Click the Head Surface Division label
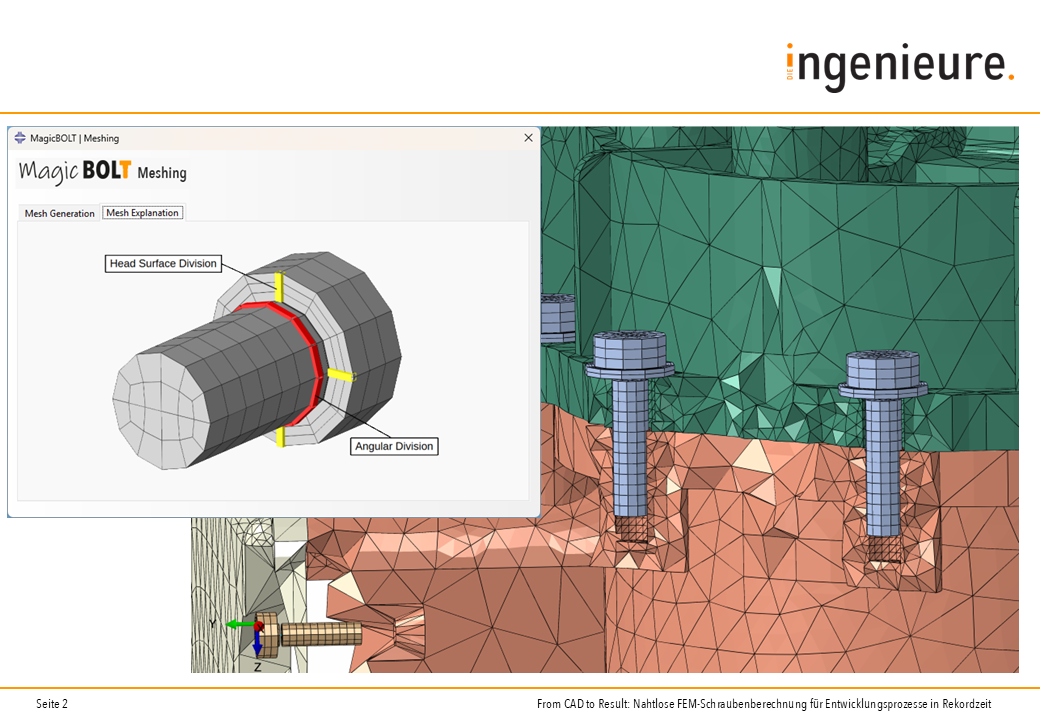Viewport: 1040px width, 720px height. coord(163,264)
